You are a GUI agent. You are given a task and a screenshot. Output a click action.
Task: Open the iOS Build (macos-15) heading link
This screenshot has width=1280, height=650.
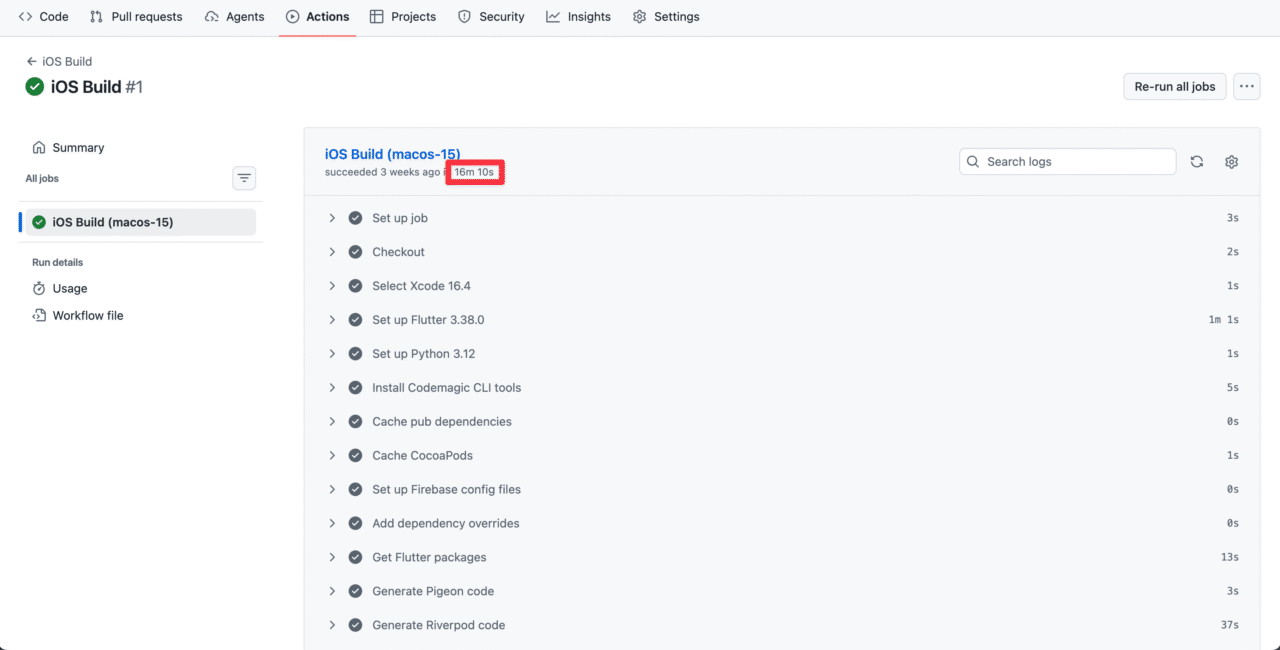pyautogui.click(x=392, y=154)
